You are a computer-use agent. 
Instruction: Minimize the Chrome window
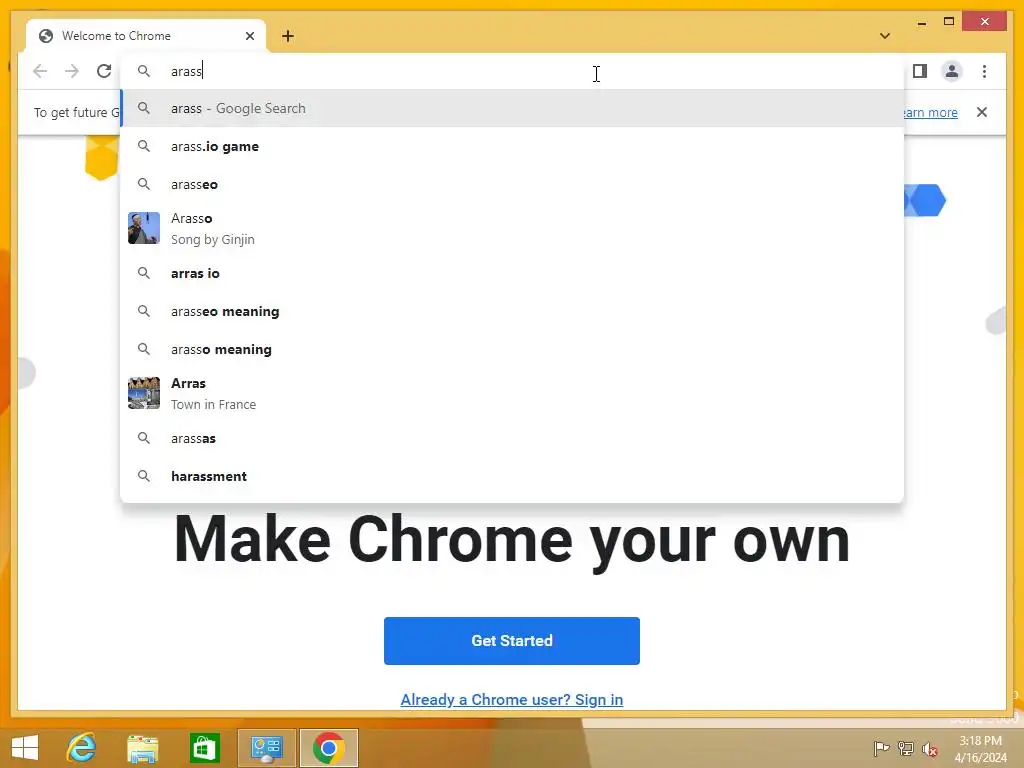[922, 22]
